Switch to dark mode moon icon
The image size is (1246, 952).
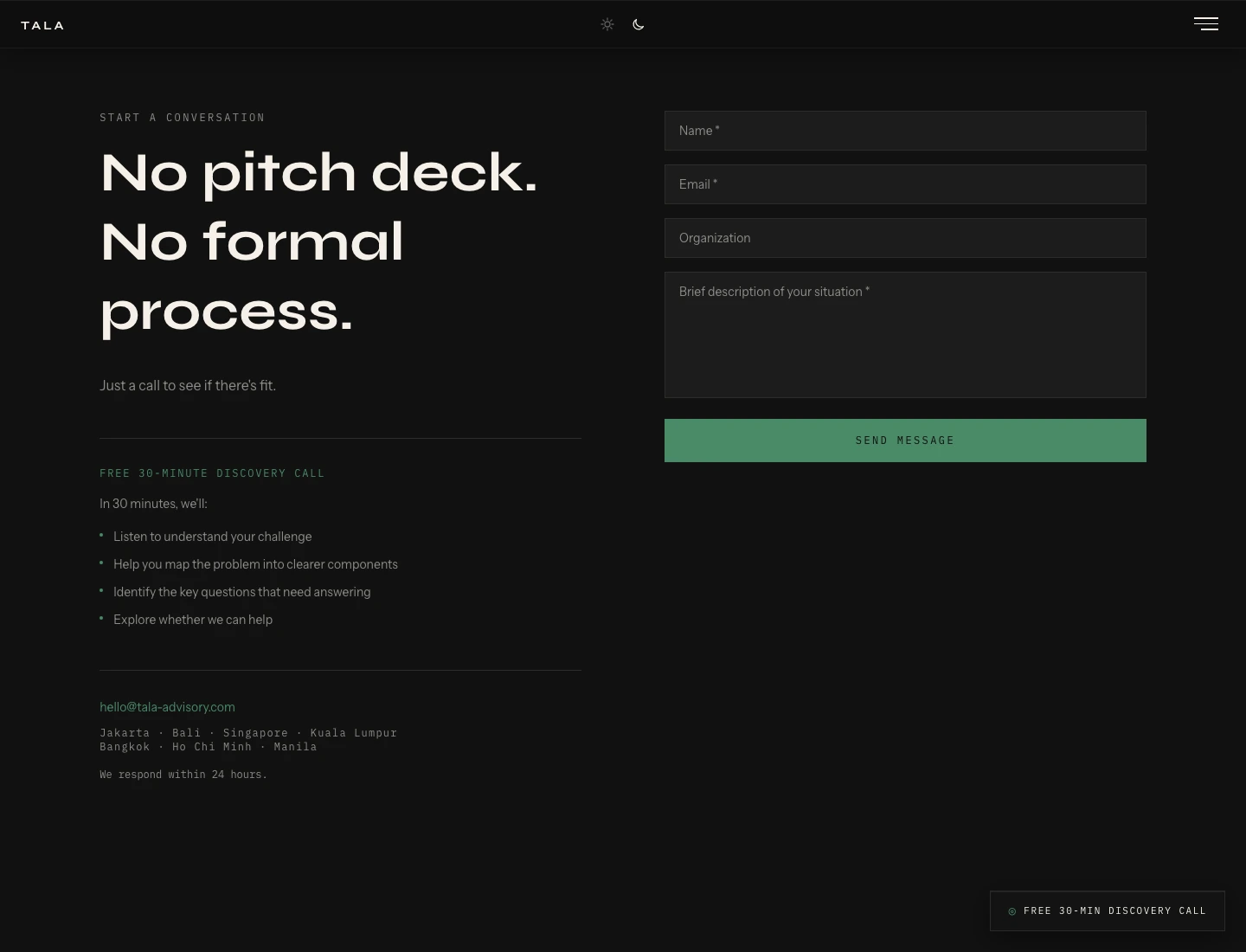tap(639, 24)
